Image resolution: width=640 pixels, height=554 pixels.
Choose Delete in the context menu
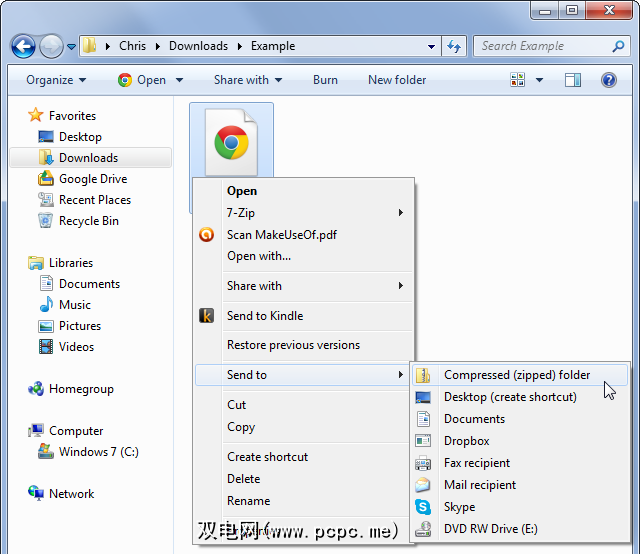point(303,478)
